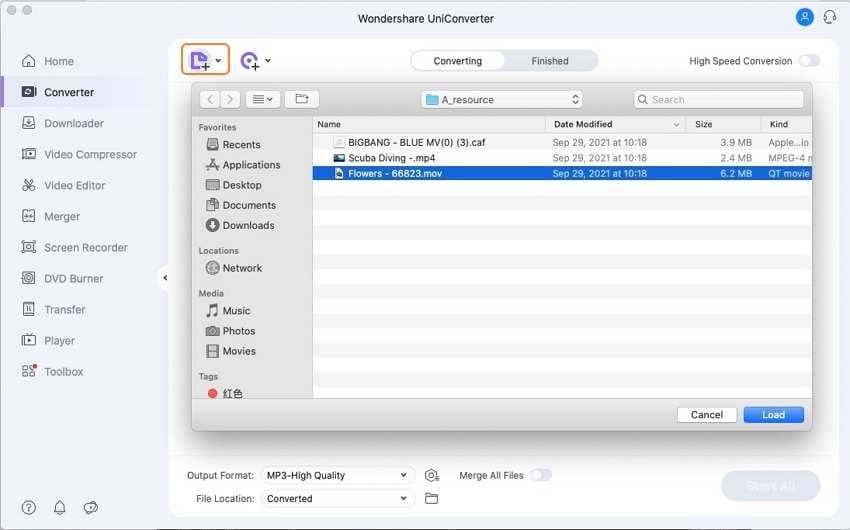Click the Forward arrow in file dialog

tap(230, 99)
